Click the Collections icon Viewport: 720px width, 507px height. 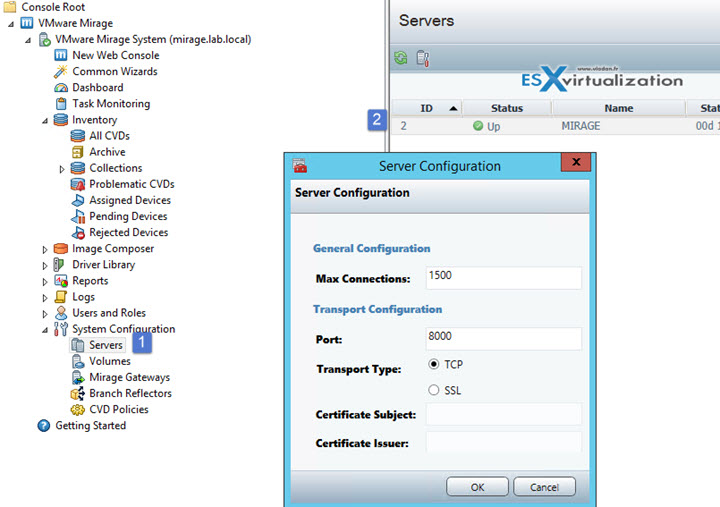click(78, 168)
